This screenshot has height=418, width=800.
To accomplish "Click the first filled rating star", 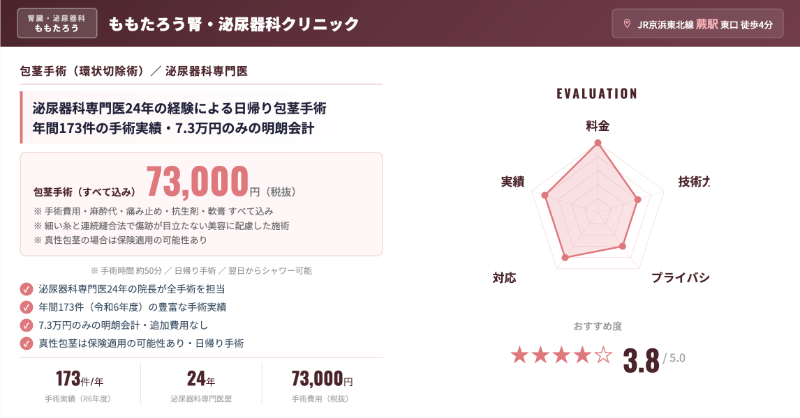I will coord(519,354).
